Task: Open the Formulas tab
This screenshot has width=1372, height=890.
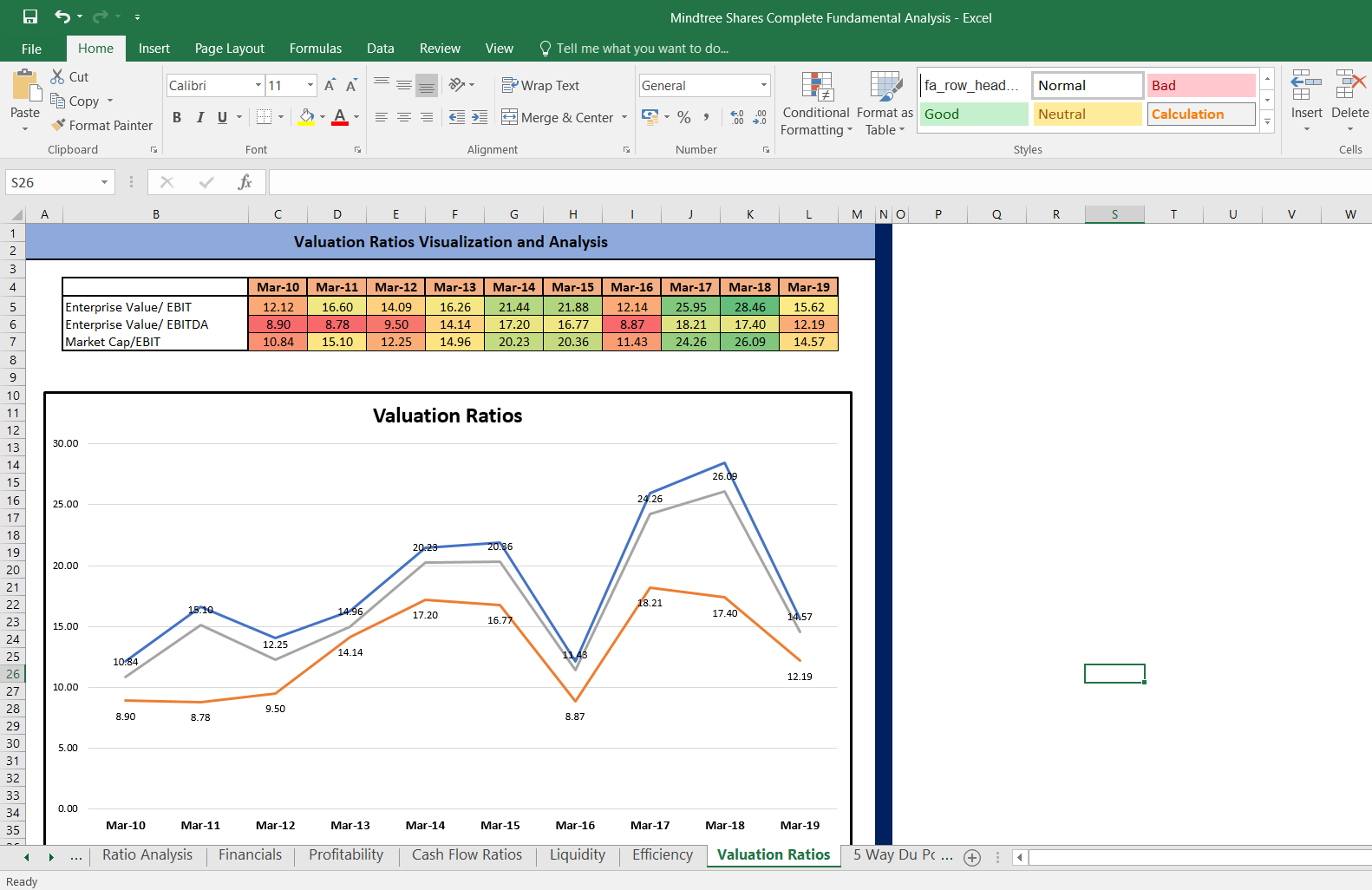Action: coord(316,49)
